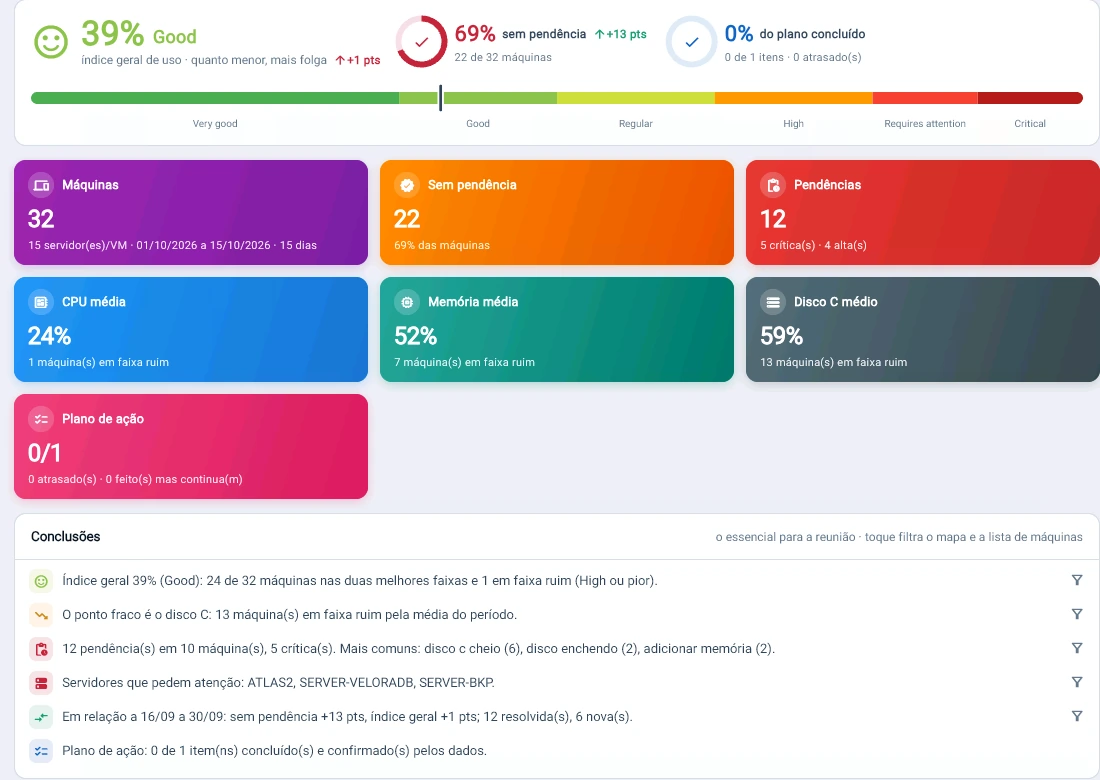Click the blue 0% plano concluído ring
This screenshot has height=780, width=1100.
(x=692, y=42)
